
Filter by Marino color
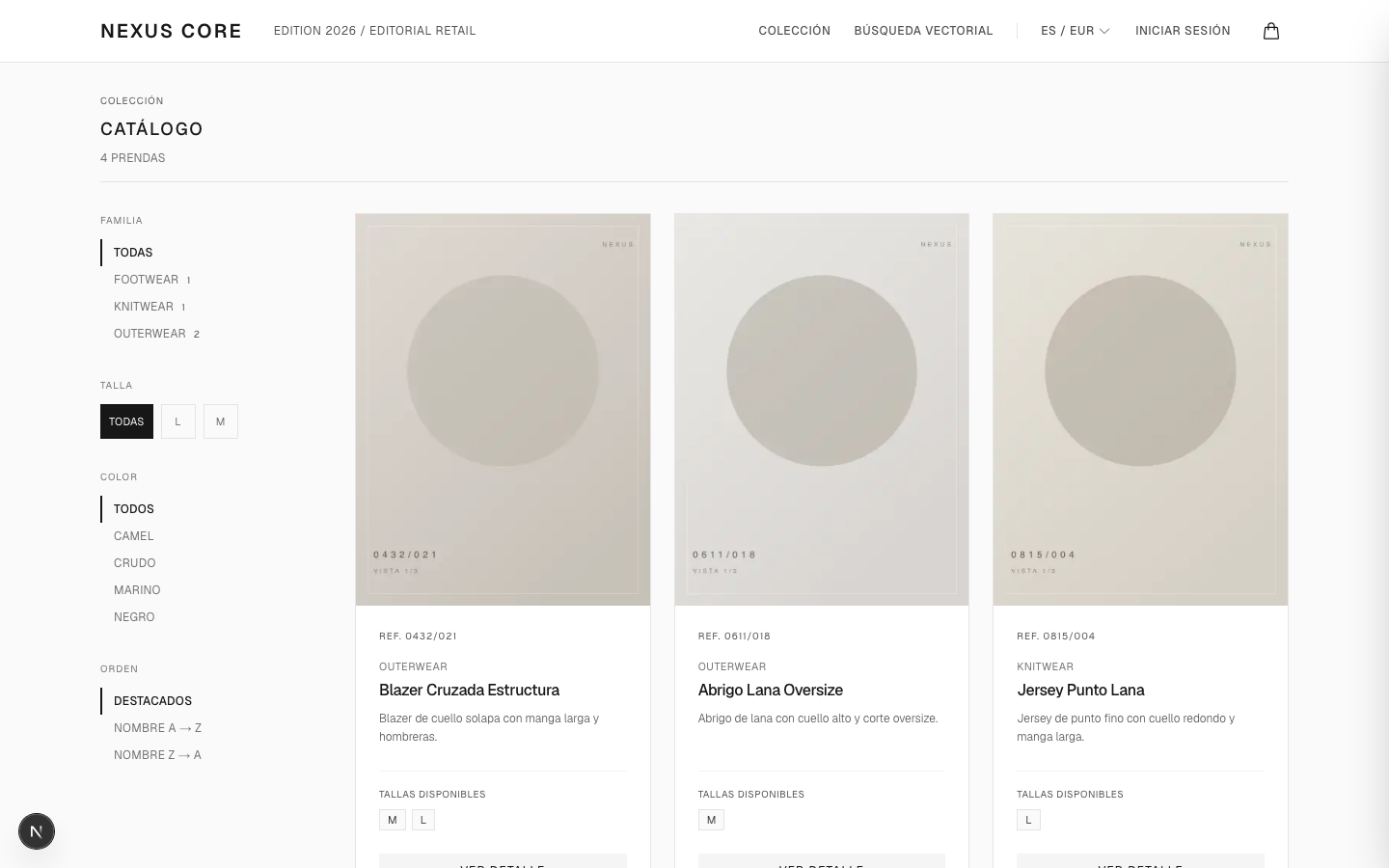[137, 590]
